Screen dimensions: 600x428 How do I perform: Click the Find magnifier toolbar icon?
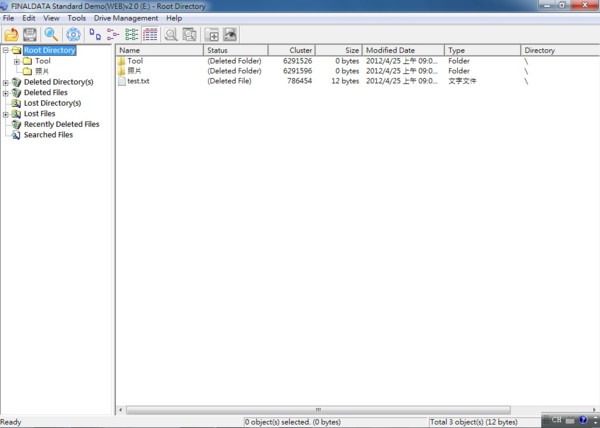[50, 35]
